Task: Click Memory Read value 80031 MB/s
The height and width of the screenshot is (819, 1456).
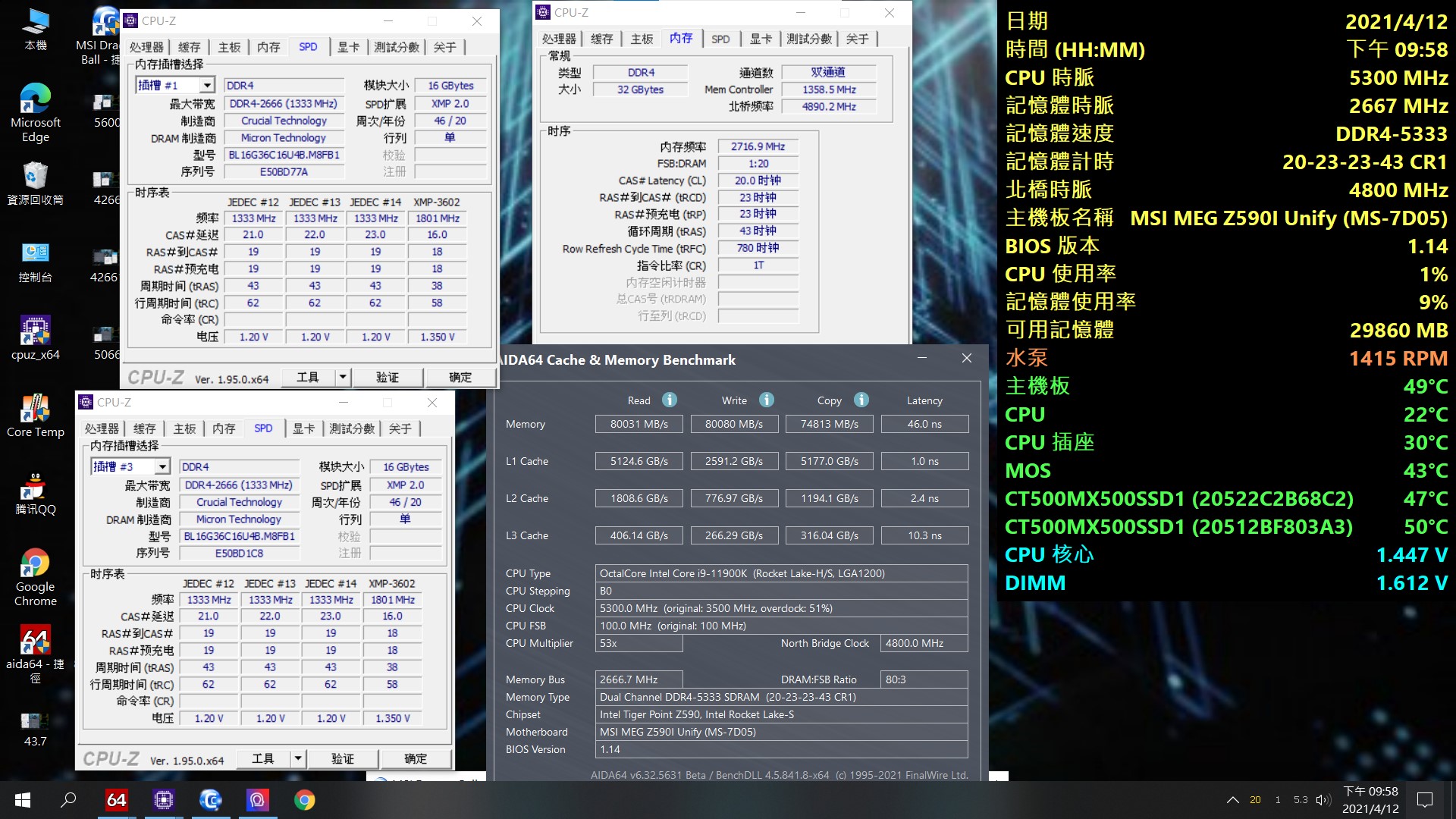Action: (639, 424)
